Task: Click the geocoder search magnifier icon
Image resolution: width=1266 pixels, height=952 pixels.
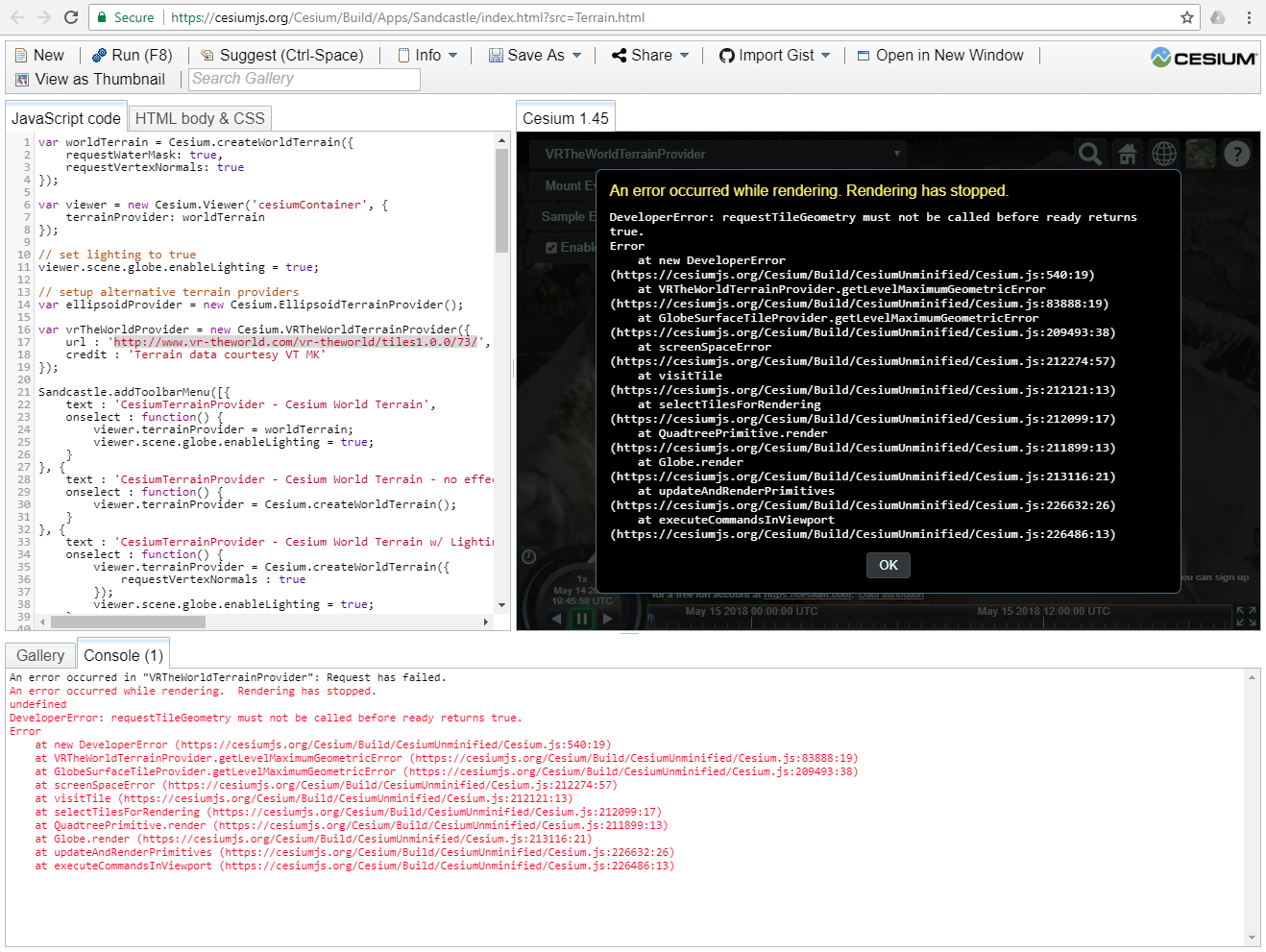Action: (1090, 154)
